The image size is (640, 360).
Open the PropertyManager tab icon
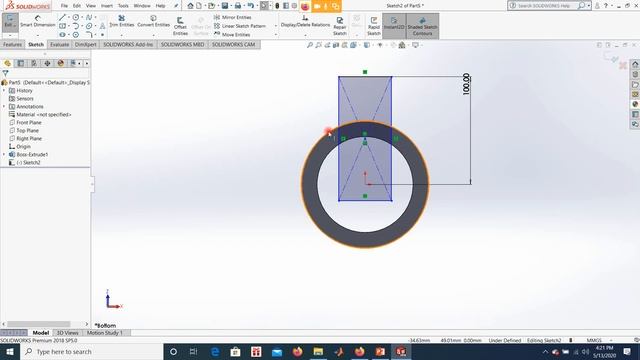[21, 63]
